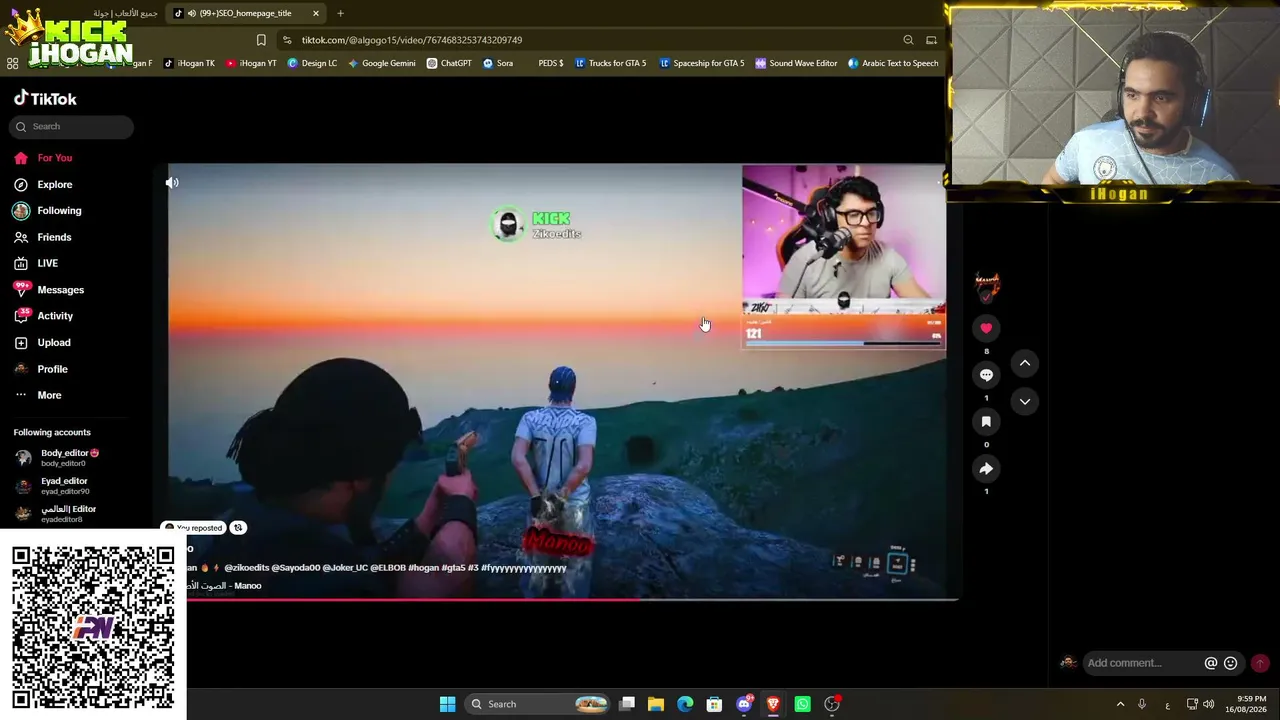Open Spaceship for GTA 5 bookmark
The image size is (1280, 720).
701,63
